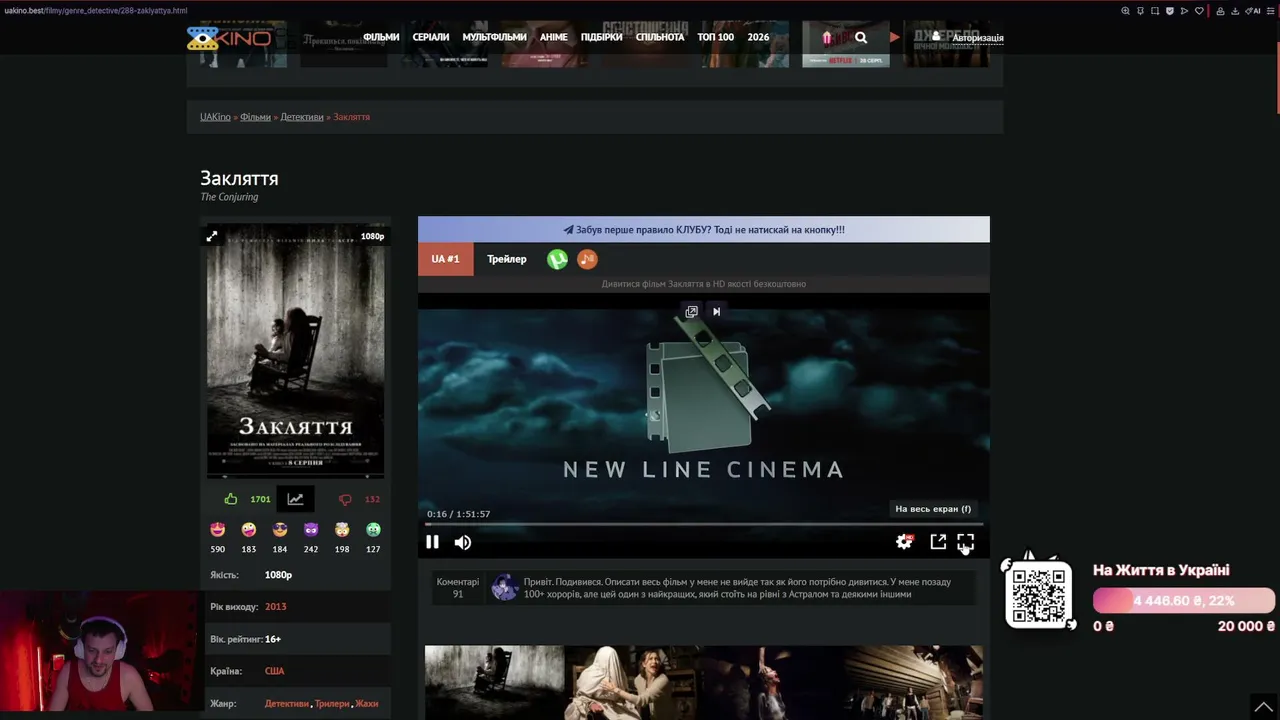Open the UAKino site logo
This screenshot has height=720, width=1280.
tap(229, 38)
